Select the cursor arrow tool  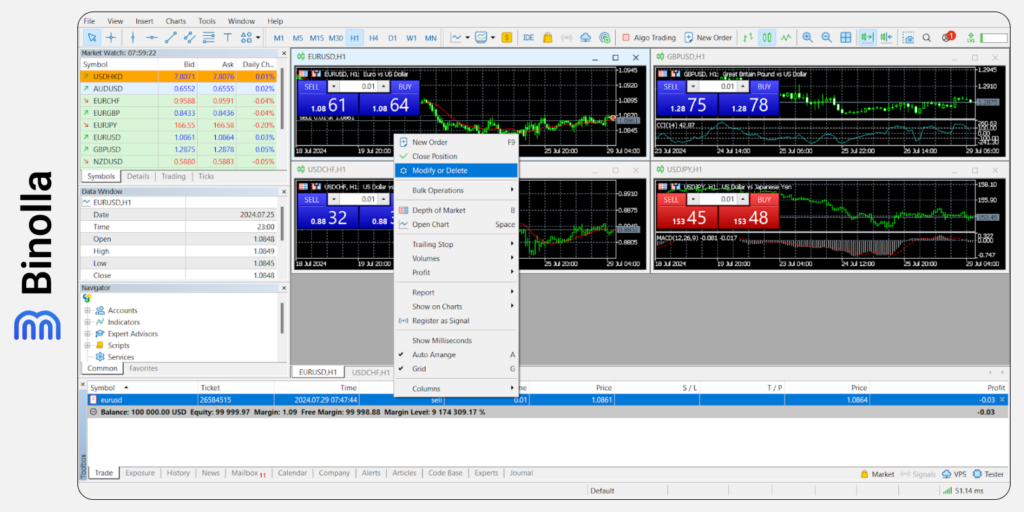pyautogui.click(x=92, y=37)
